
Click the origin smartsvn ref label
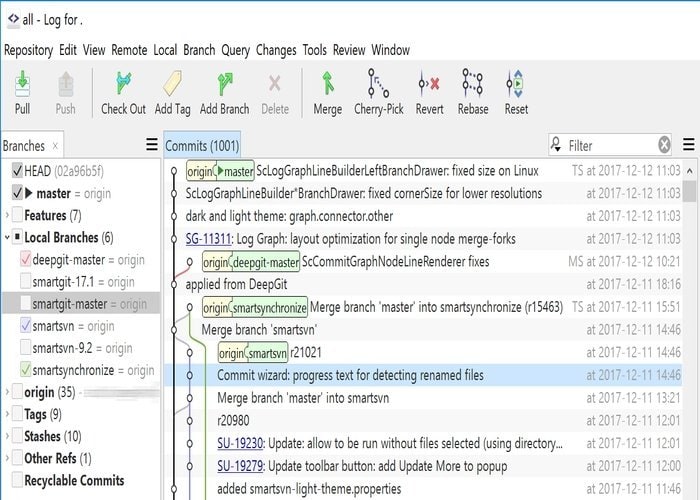(253, 353)
